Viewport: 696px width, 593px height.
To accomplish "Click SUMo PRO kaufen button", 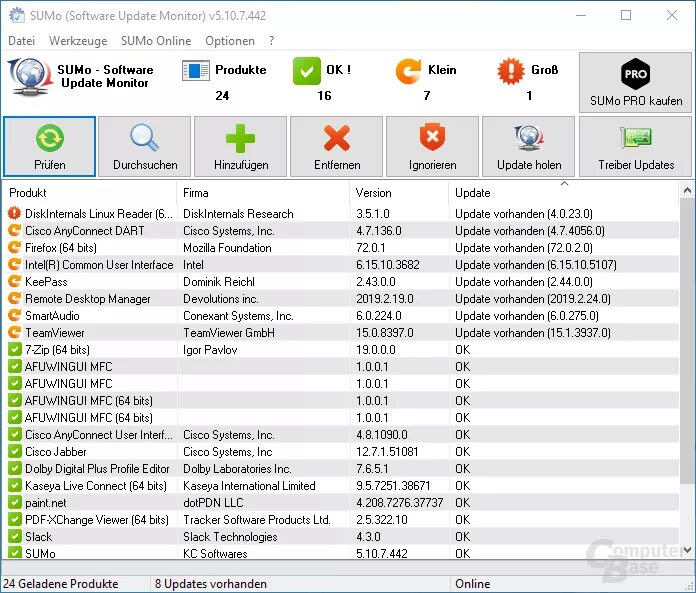I will tap(636, 83).
